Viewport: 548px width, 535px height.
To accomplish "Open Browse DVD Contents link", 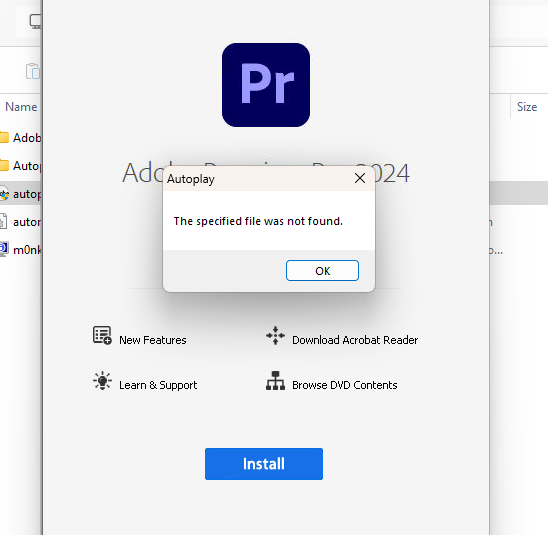I will pyautogui.click(x=345, y=385).
